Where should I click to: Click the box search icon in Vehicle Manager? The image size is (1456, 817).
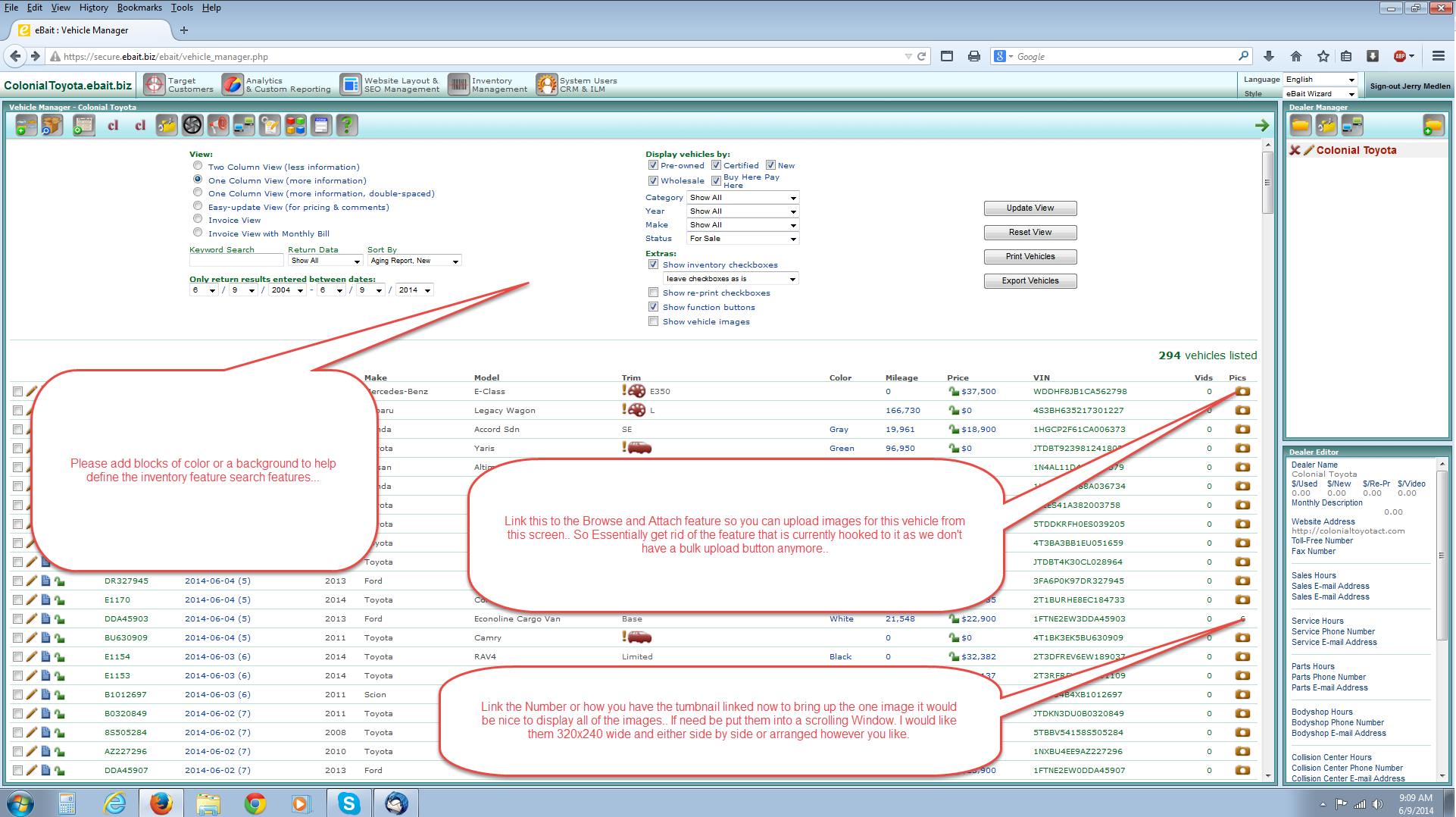point(52,125)
